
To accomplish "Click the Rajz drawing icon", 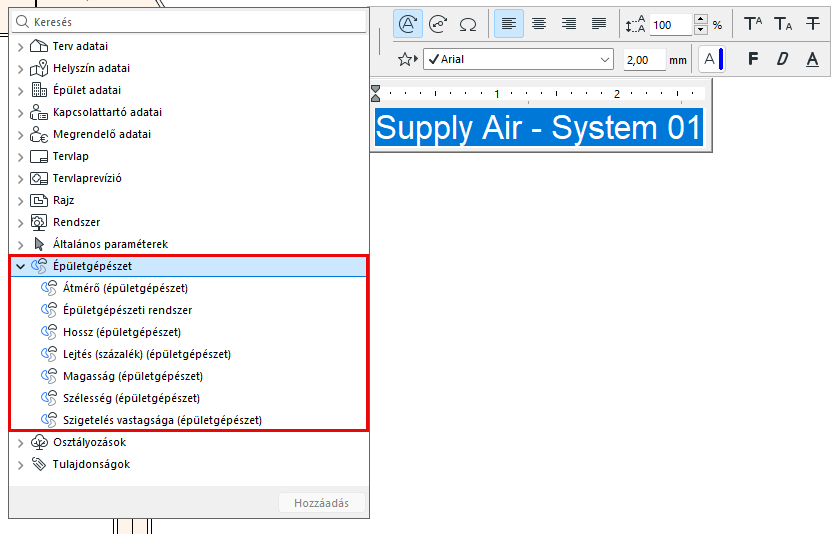I will pos(39,200).
